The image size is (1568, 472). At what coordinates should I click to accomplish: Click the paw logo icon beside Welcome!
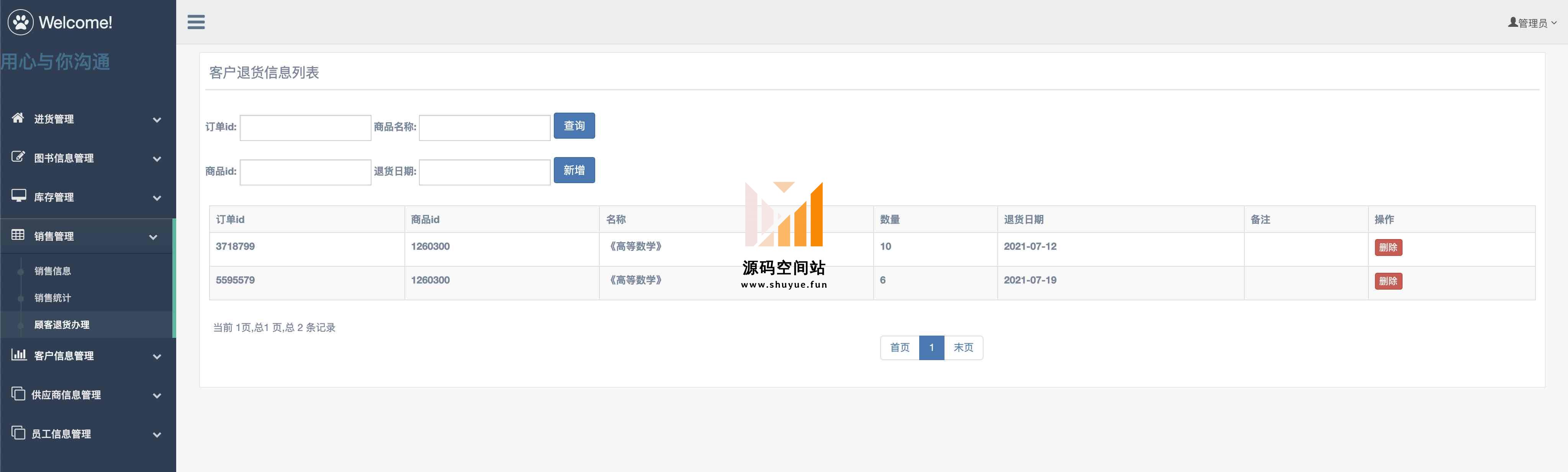(x=21, y=23)
